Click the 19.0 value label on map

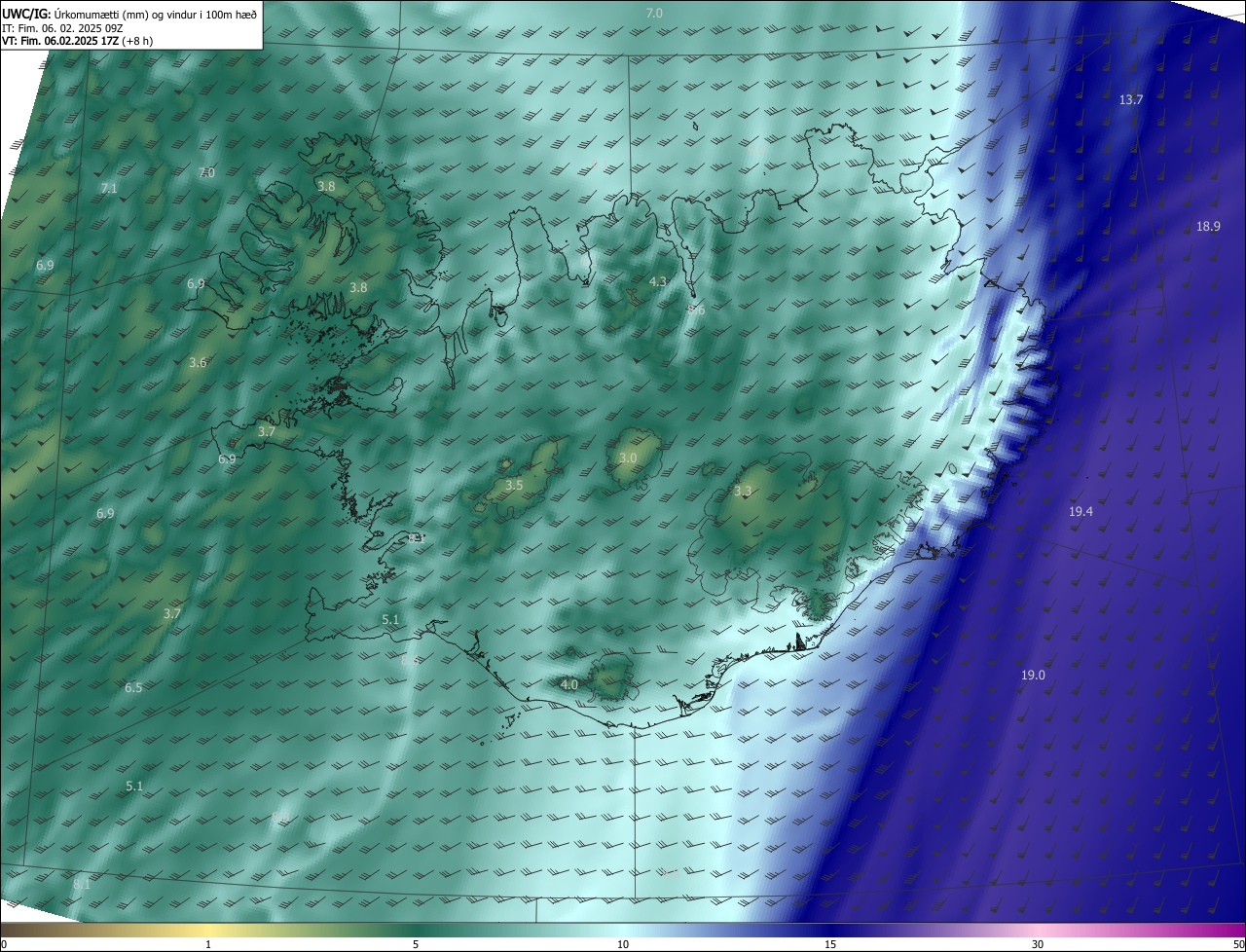click(x=1033, y=676)
